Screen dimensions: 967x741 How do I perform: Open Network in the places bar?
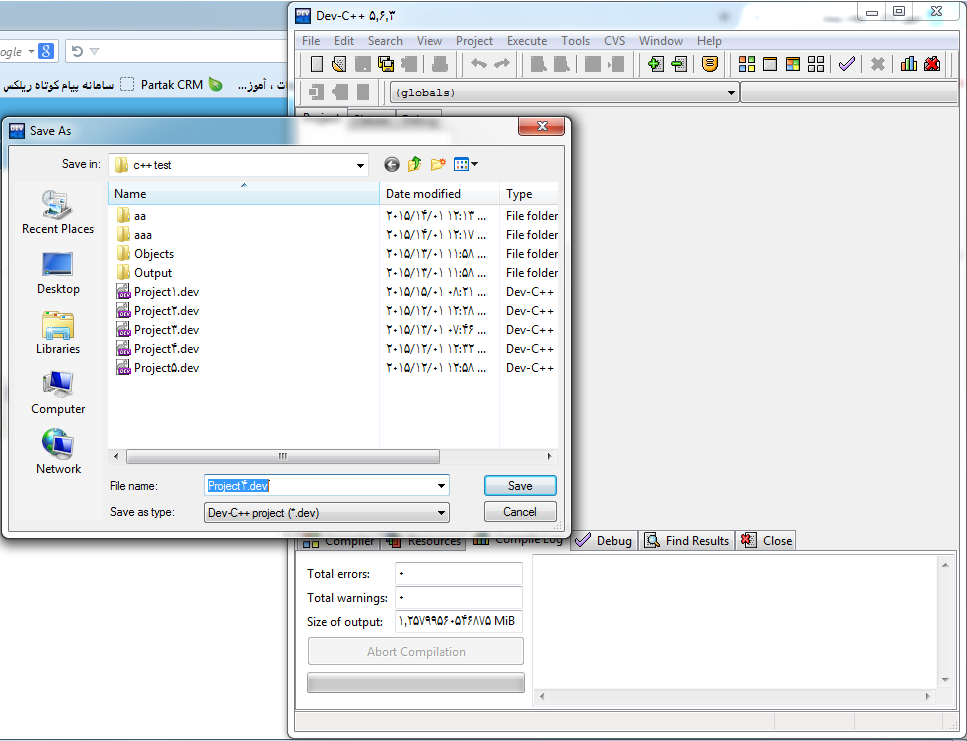click(58, 453)
